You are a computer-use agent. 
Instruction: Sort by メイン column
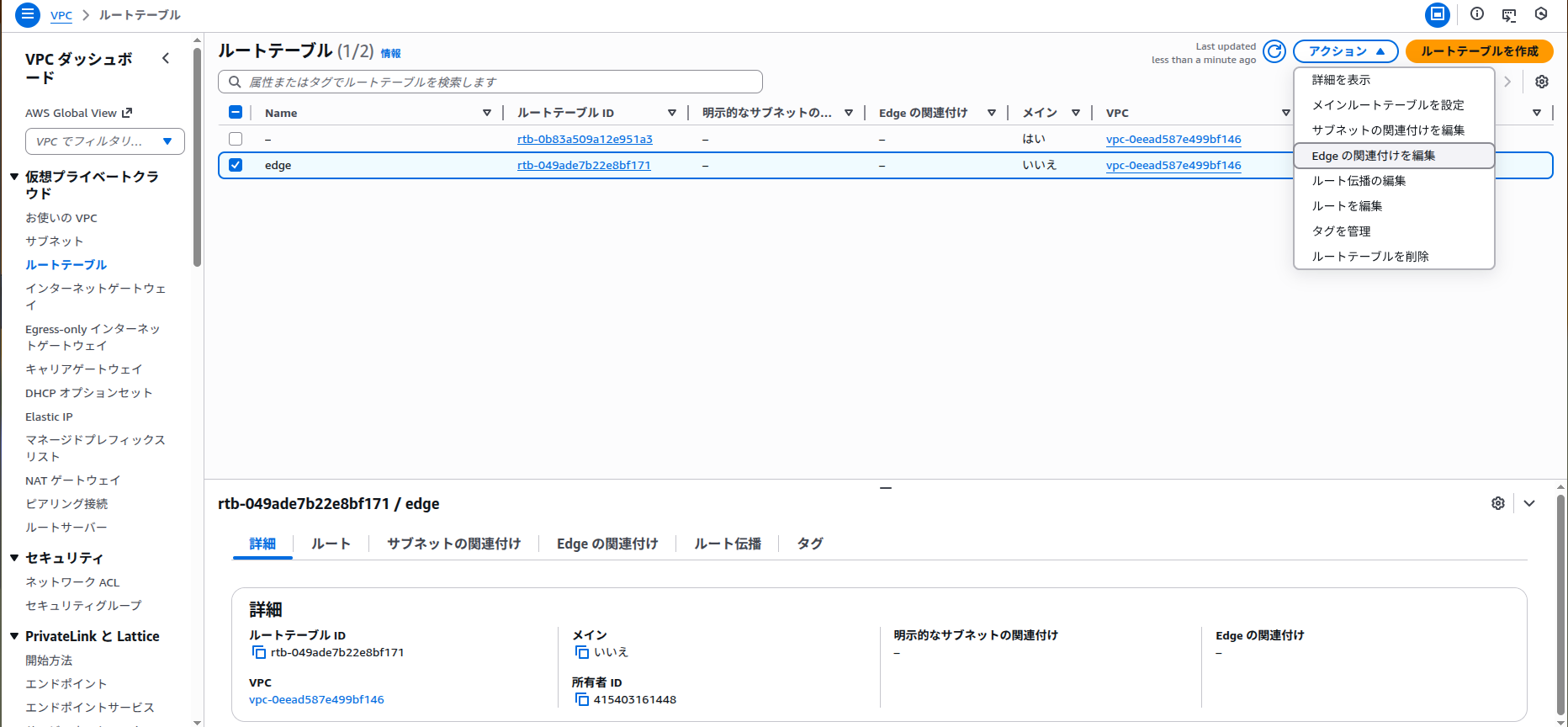1076,113
